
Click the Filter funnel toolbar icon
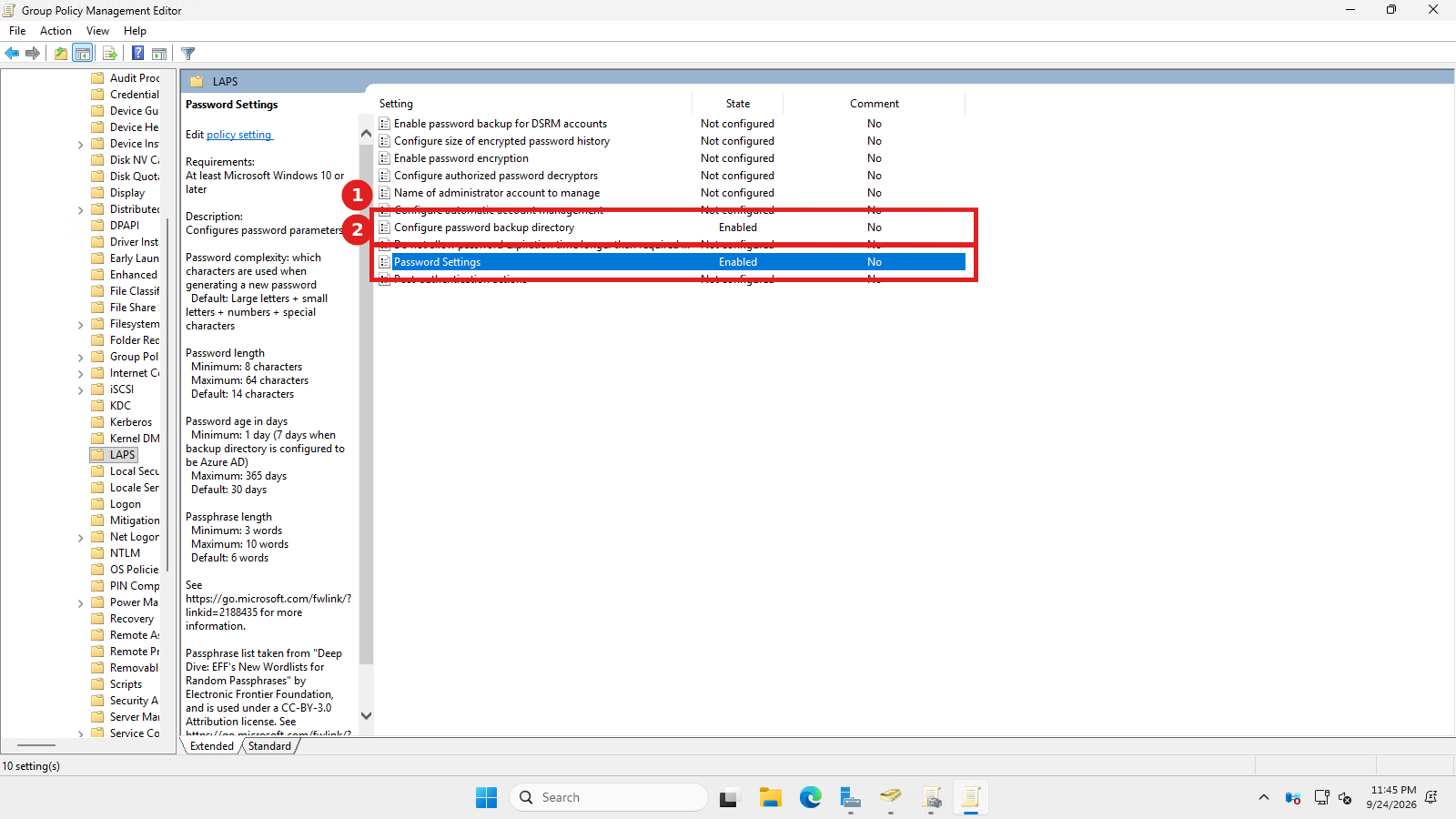click(187, 53)
